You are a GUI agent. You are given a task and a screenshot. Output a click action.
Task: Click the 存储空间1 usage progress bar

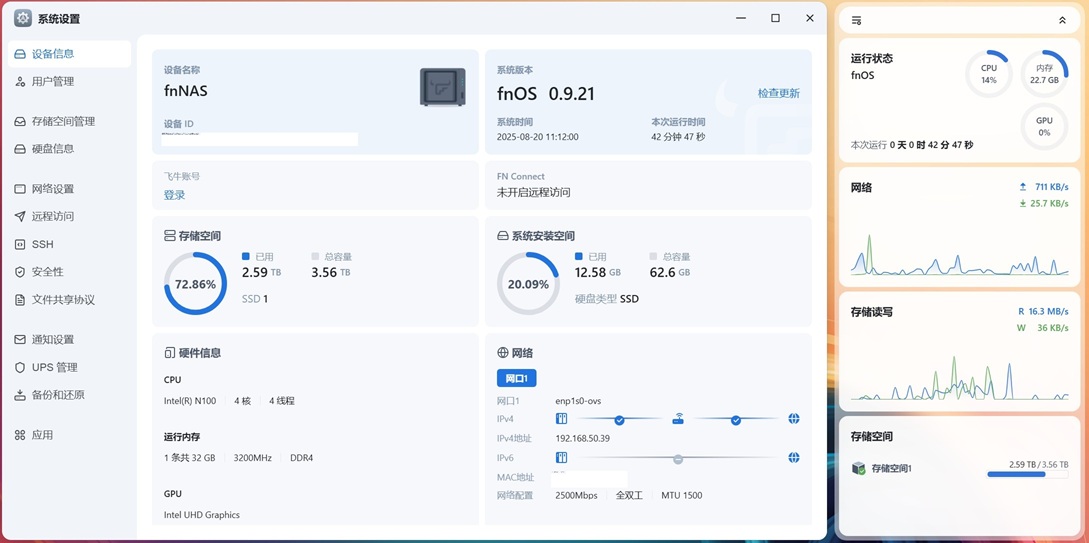coord(1027,474)
